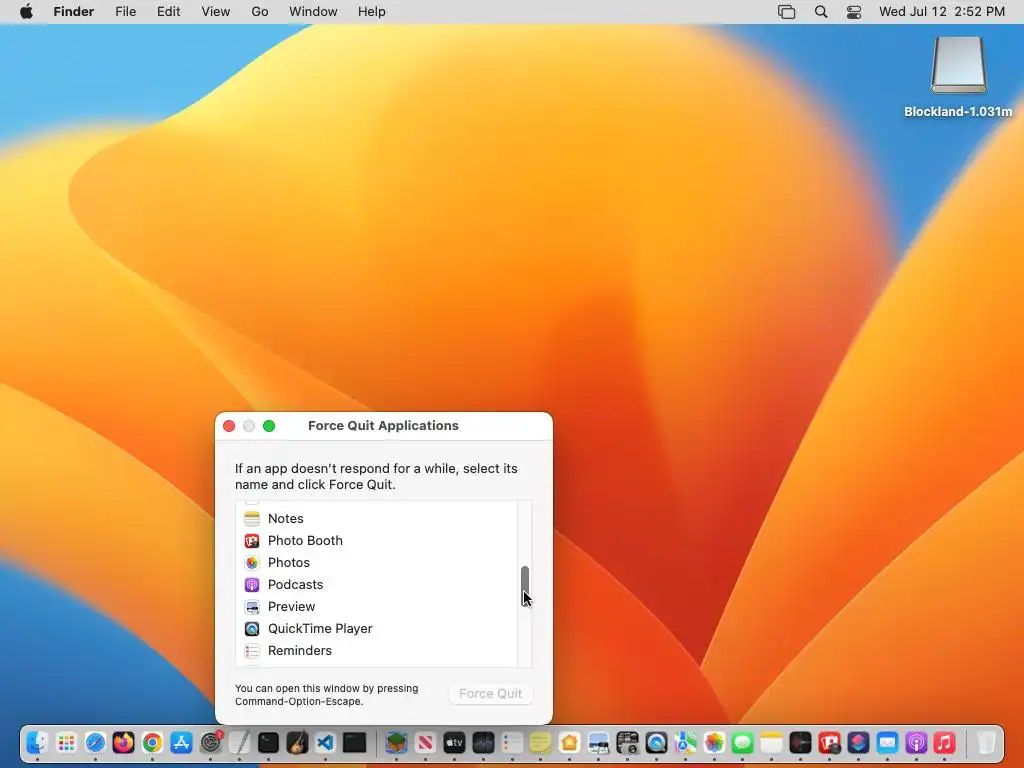
Task: Close the Force Quit Applications window
Action: point(229,426)
